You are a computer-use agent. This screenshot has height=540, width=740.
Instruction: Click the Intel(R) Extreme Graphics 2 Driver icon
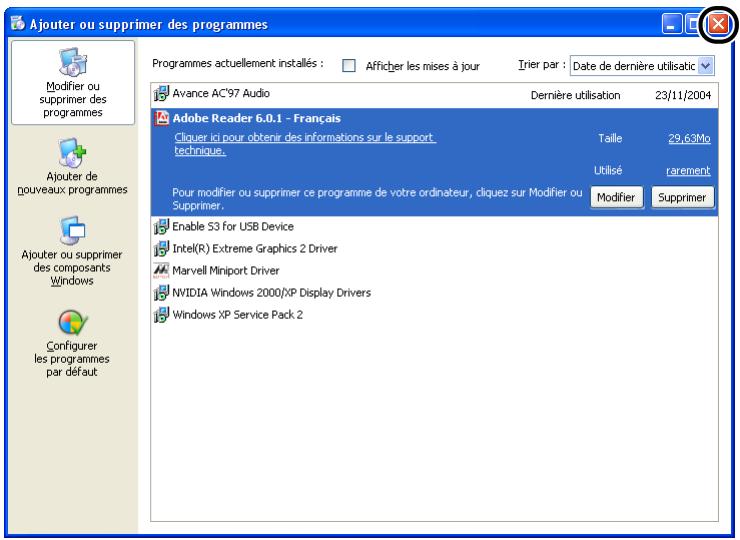click(161, 248)
